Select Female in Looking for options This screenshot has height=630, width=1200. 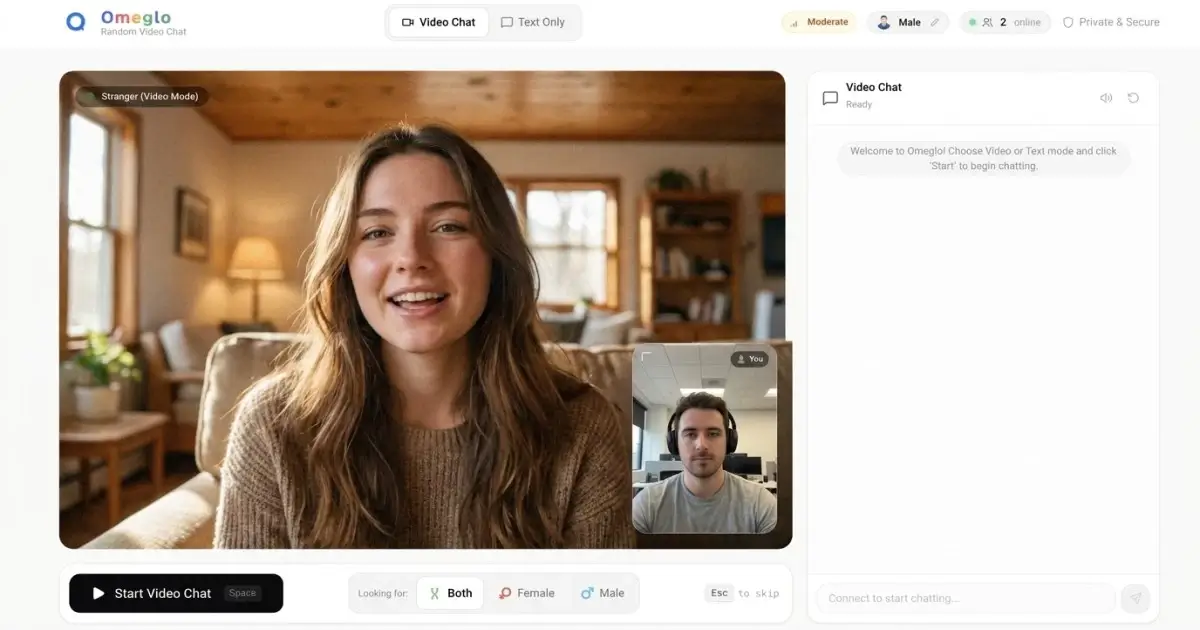pos(527,593)
